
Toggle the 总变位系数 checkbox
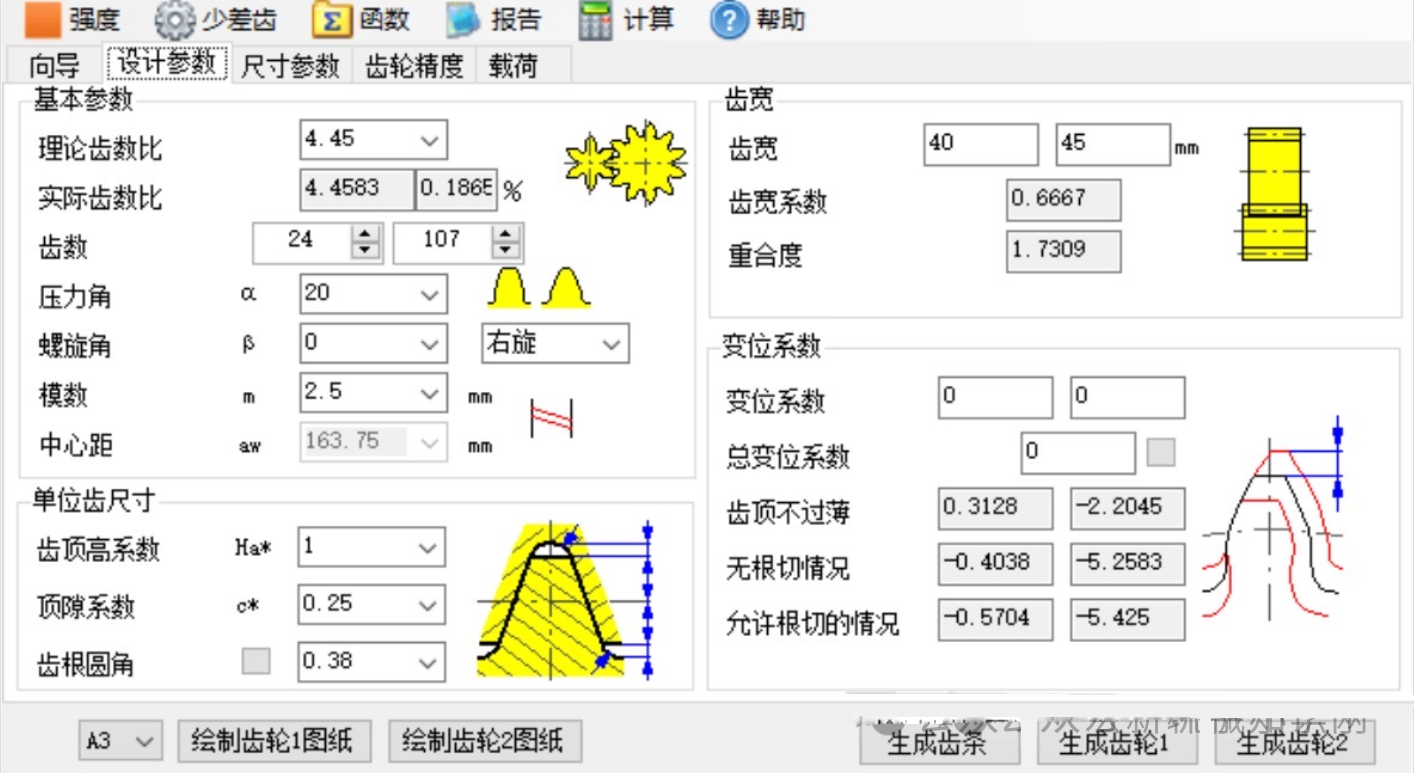point(1161,453)
